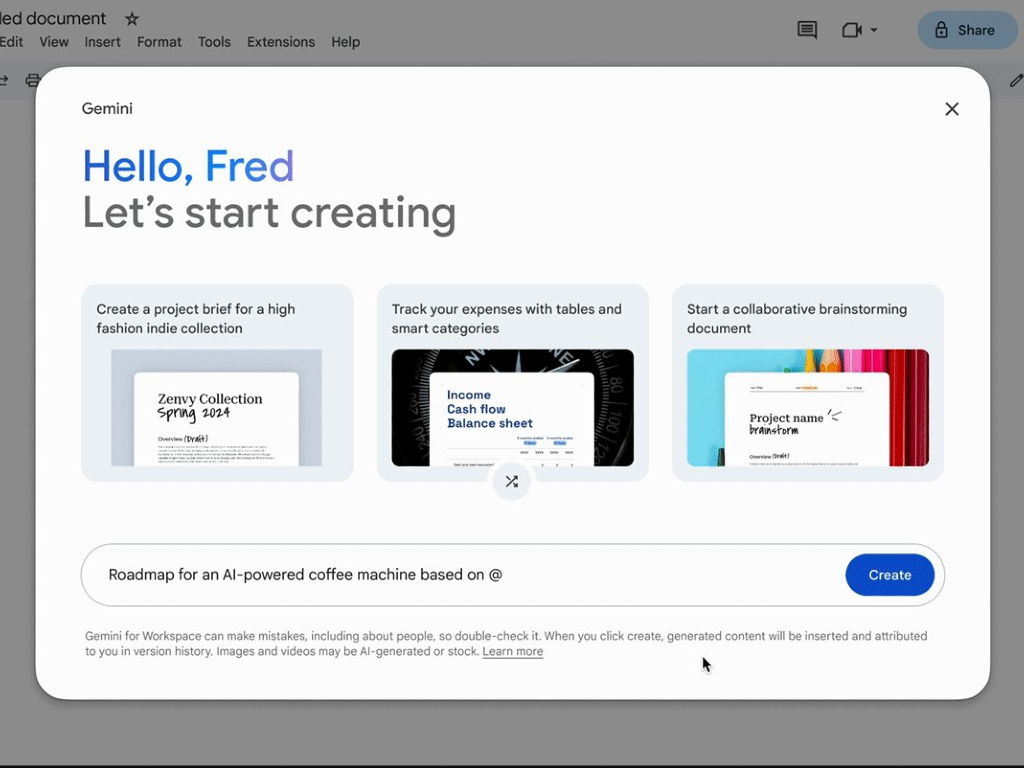The width and height of the screenshot is (1024, 768).
Task: Open the comment history icon
Action: pyautogui.click(x=807, y=30)
